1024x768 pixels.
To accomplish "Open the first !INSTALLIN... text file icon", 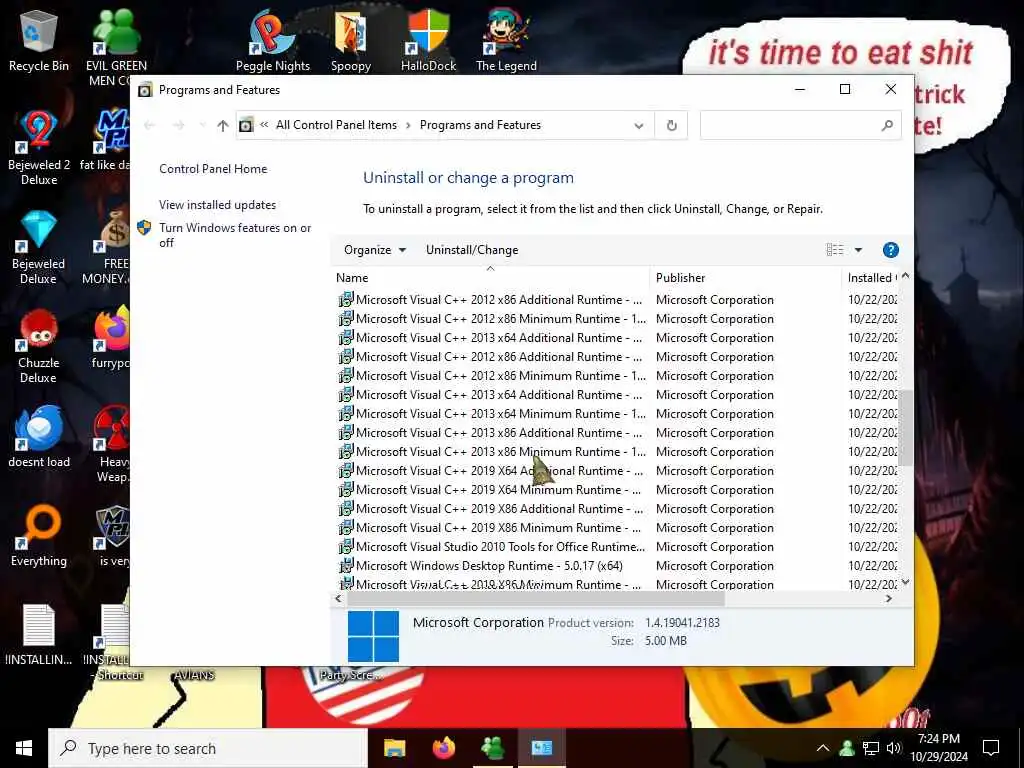I will (x=39, y=633).
